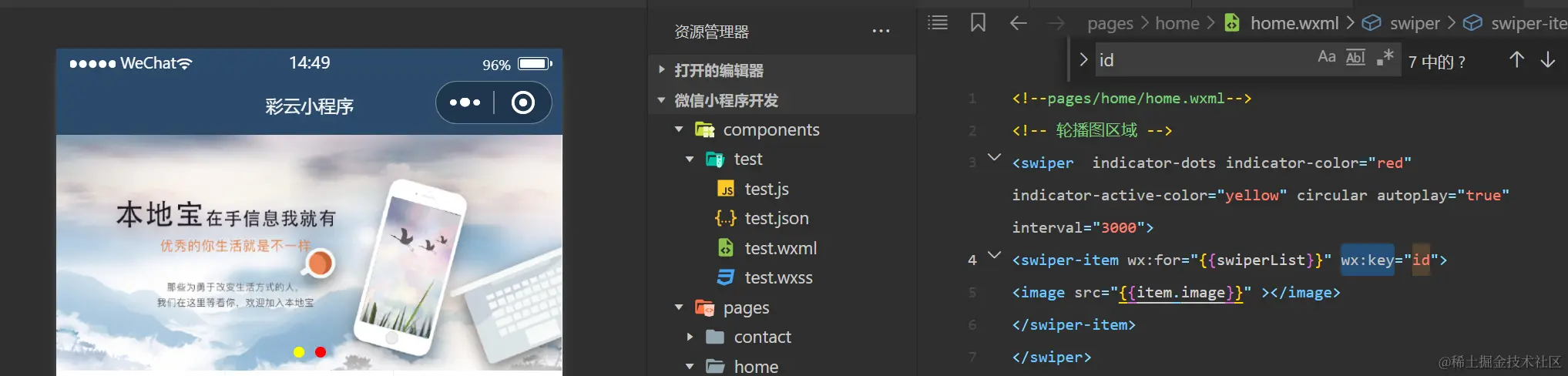The image size is (1568, 376).
Task: Toggle match case in find box
Action: point(1326,57)
